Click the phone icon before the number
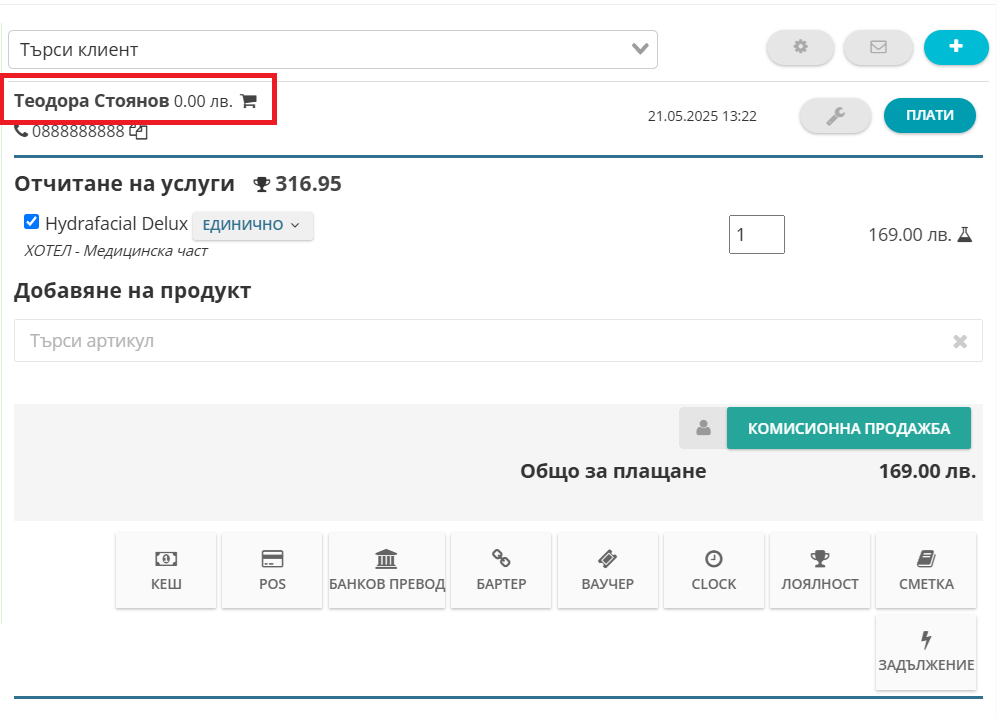Image resolution: width=997 pixels, height=718 pixels. point(21,131)
